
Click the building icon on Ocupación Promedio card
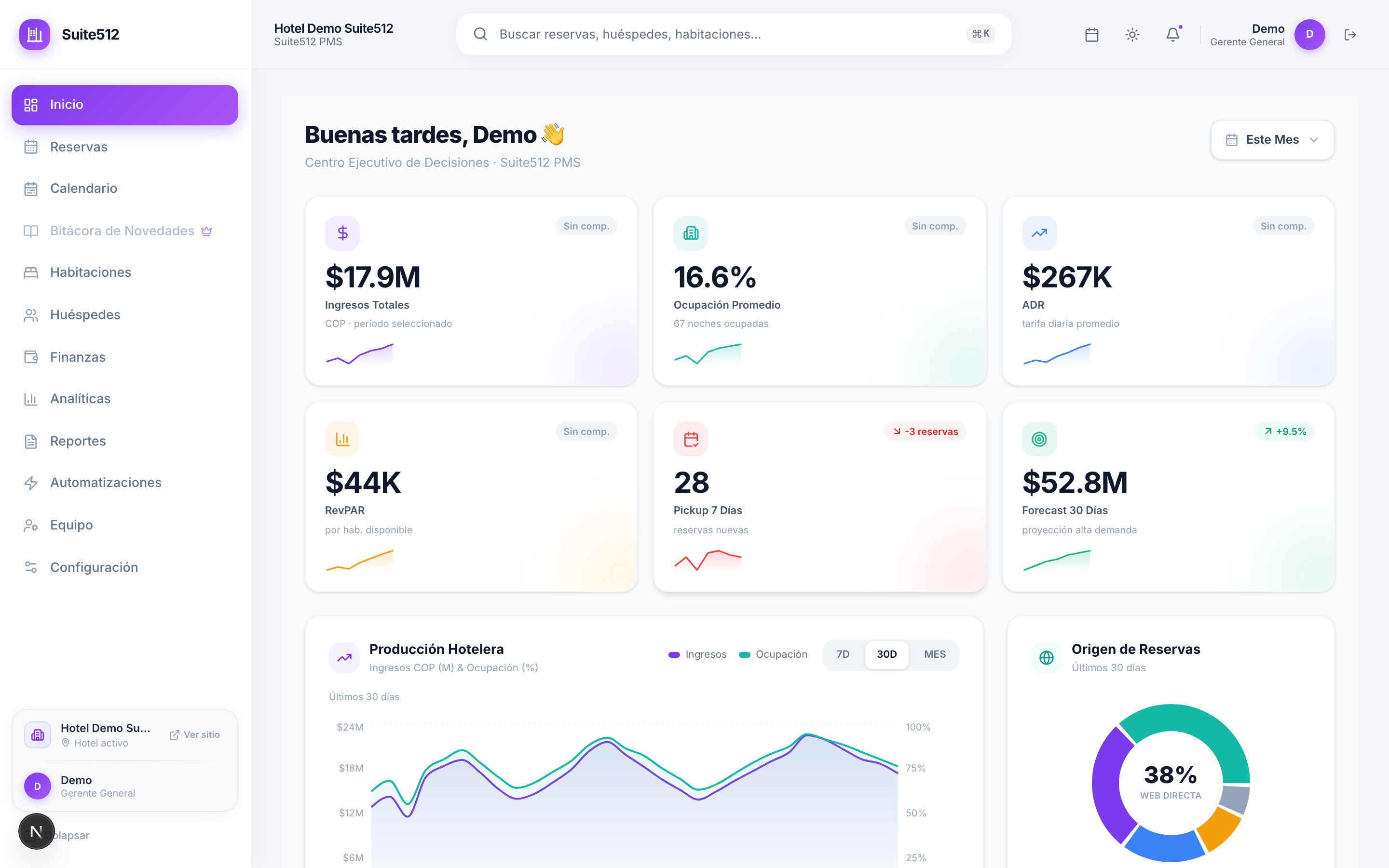pyautogui.click(x=691, y=232)
